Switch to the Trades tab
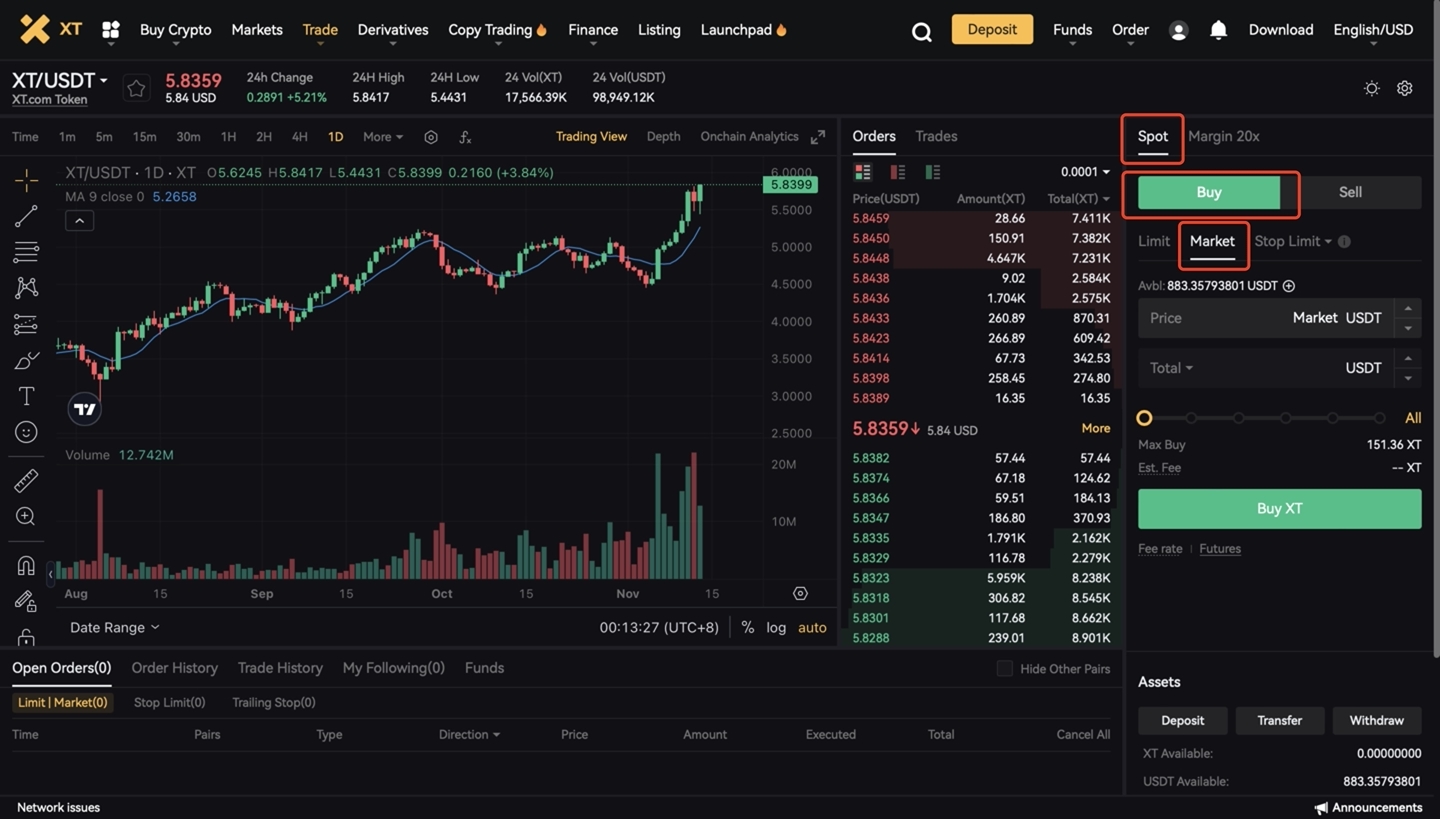This screenshot has height=819, width=1440. click(x=936, y=136)
